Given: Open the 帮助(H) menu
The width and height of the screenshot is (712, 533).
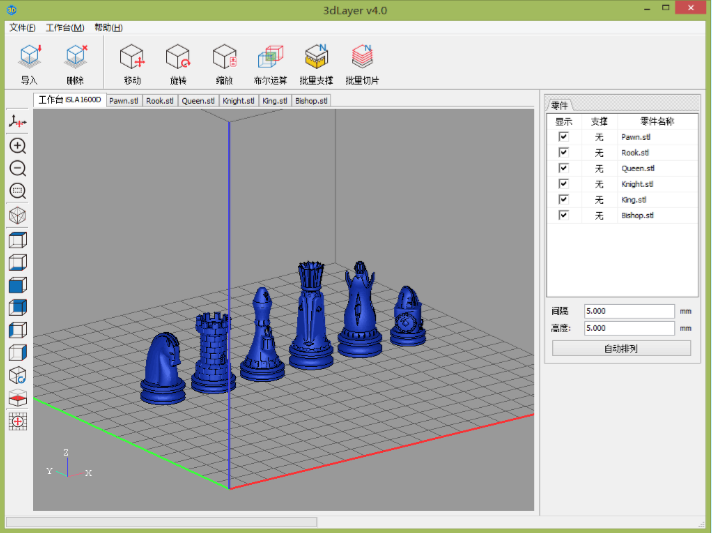Looking at the screenshot, I should point(109,27).
